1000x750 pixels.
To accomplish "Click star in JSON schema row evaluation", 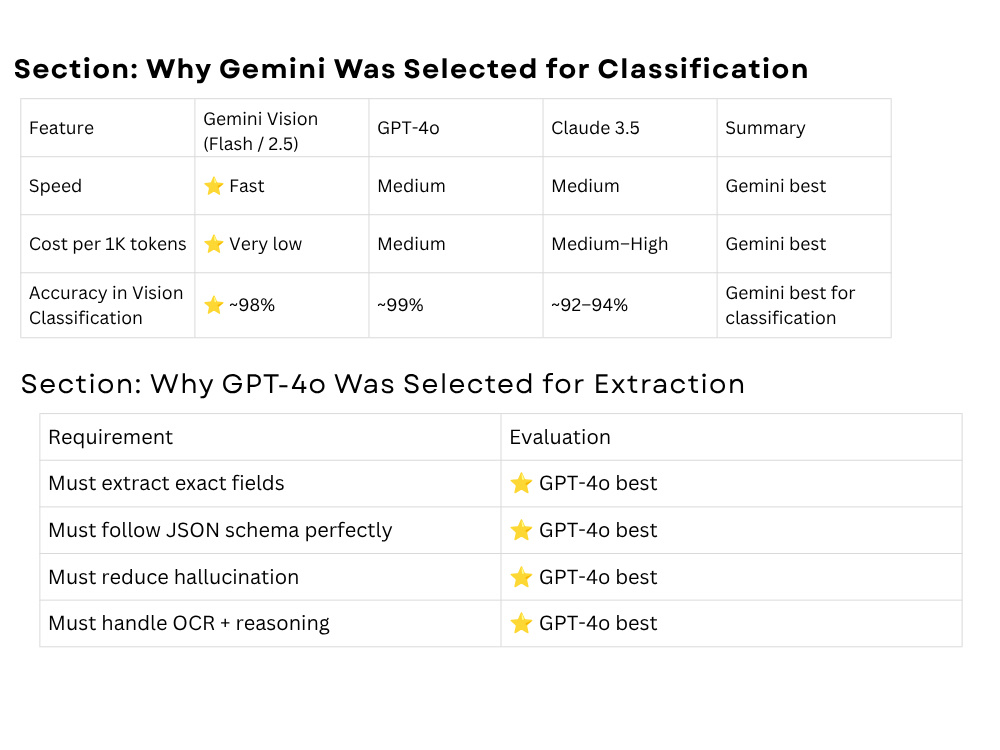I will coord(521,530).
